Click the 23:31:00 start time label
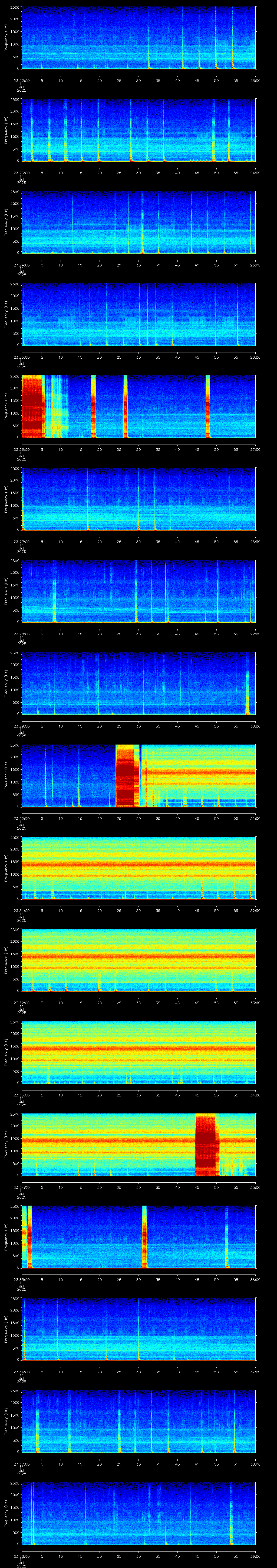 click(x=21, y=910)
